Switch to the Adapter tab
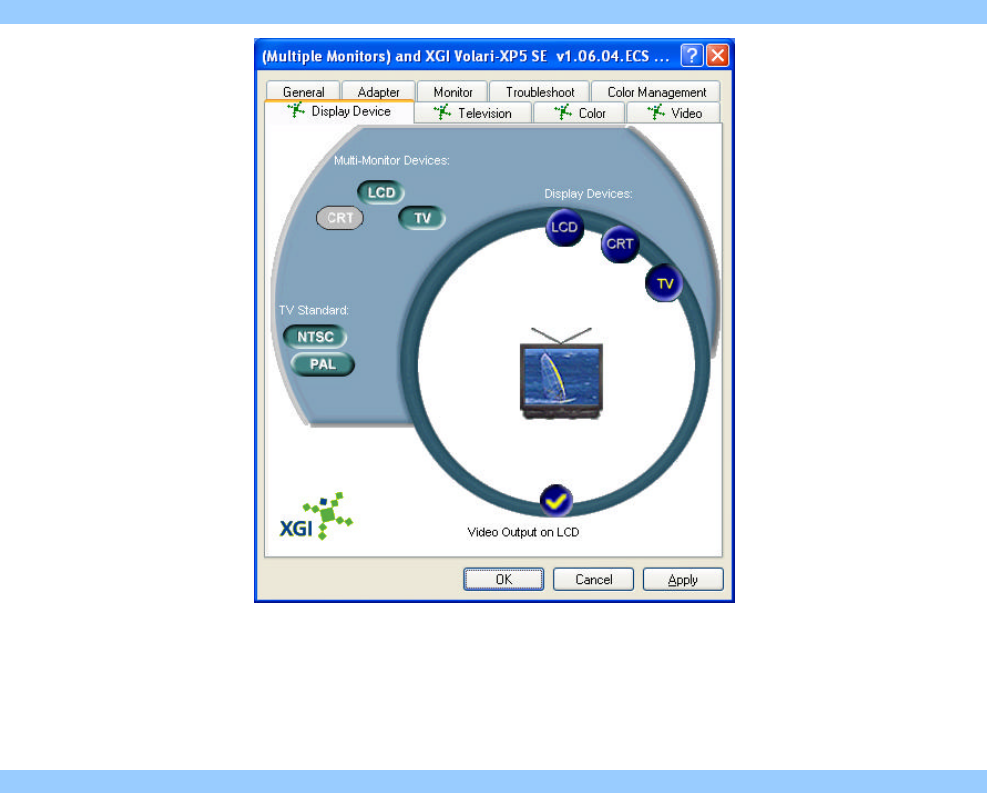Screen dimensions: 987x793 coord(378,92)
